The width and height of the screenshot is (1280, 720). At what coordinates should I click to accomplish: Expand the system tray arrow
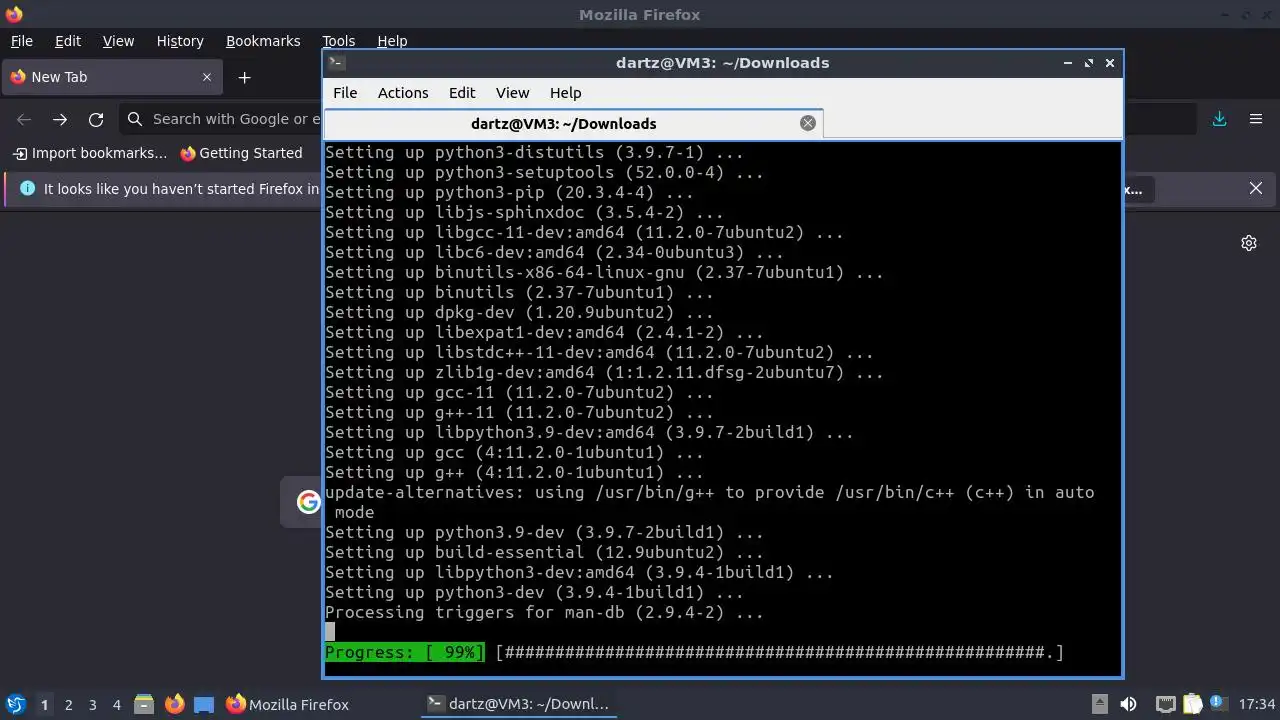pos(1099,704)
